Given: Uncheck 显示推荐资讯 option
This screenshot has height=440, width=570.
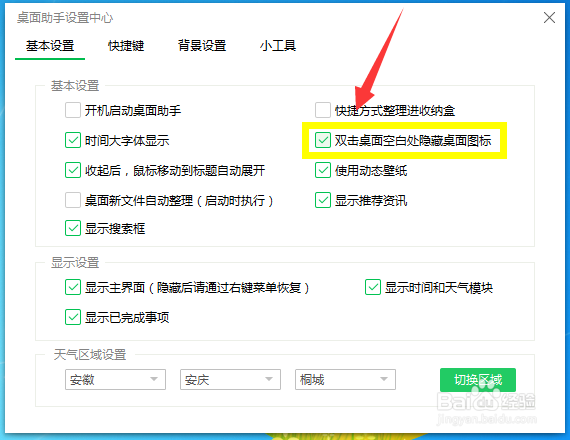Looking at the screenshot, I should coord(323,200).
